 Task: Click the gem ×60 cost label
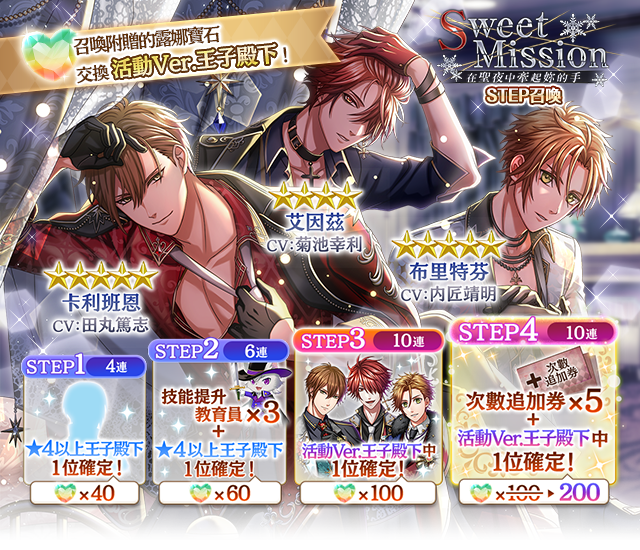click(x=220, y=494)
